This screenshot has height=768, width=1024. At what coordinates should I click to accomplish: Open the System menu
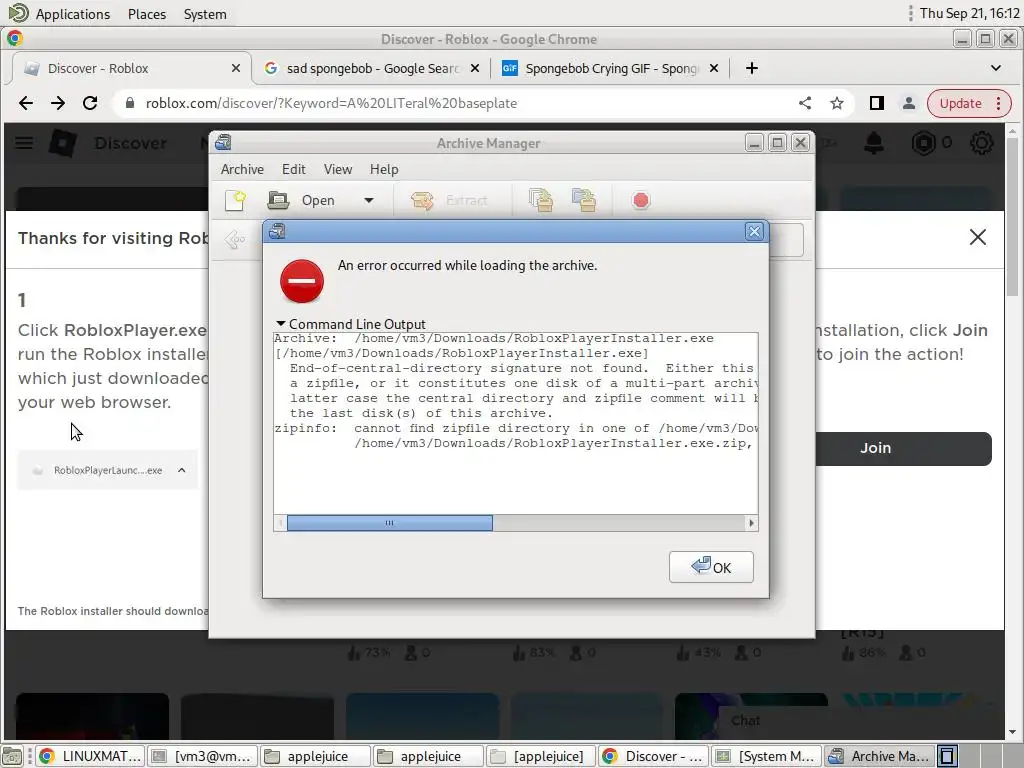coord(205,14)
